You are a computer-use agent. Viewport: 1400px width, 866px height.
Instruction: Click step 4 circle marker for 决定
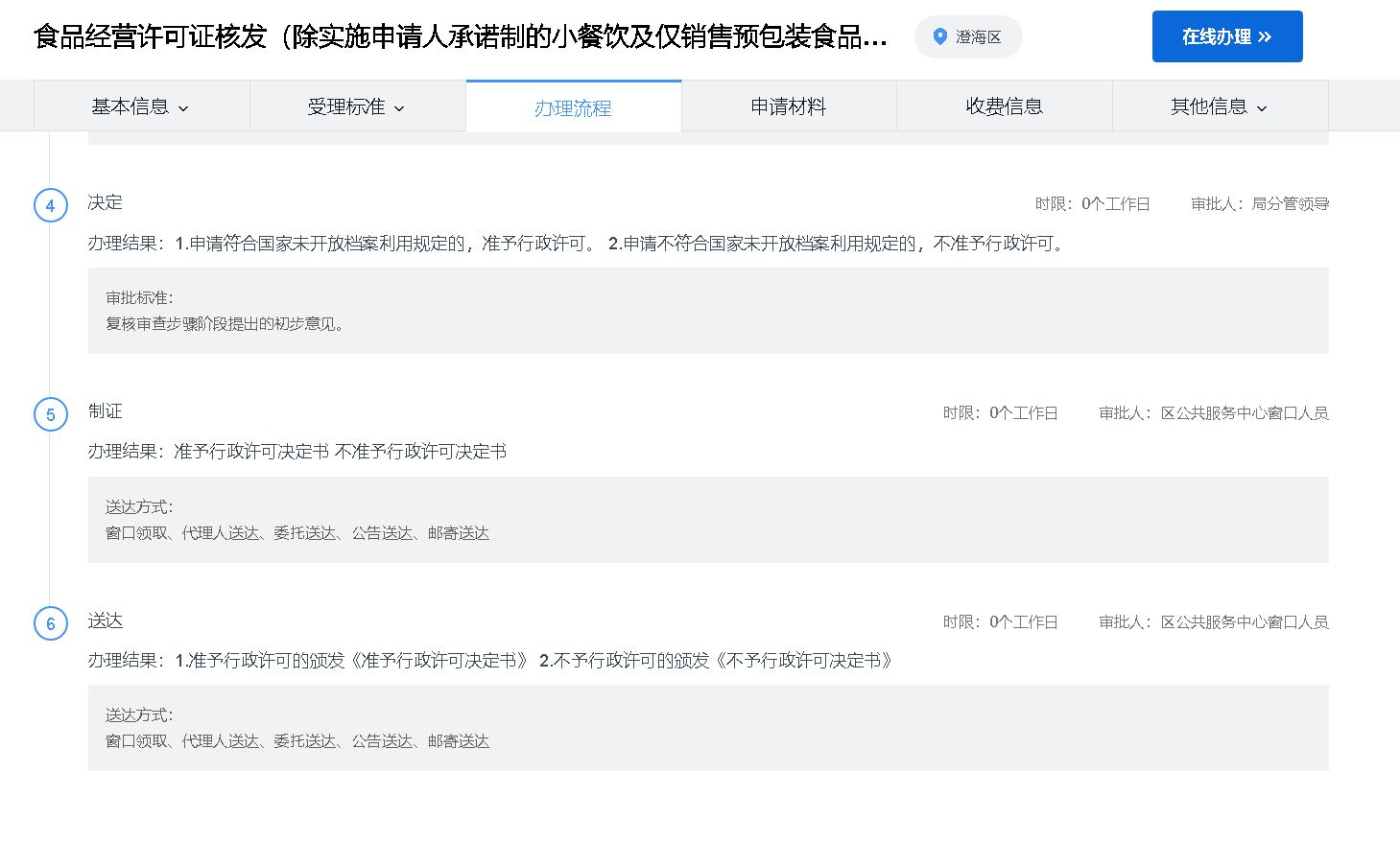(51, 205)
